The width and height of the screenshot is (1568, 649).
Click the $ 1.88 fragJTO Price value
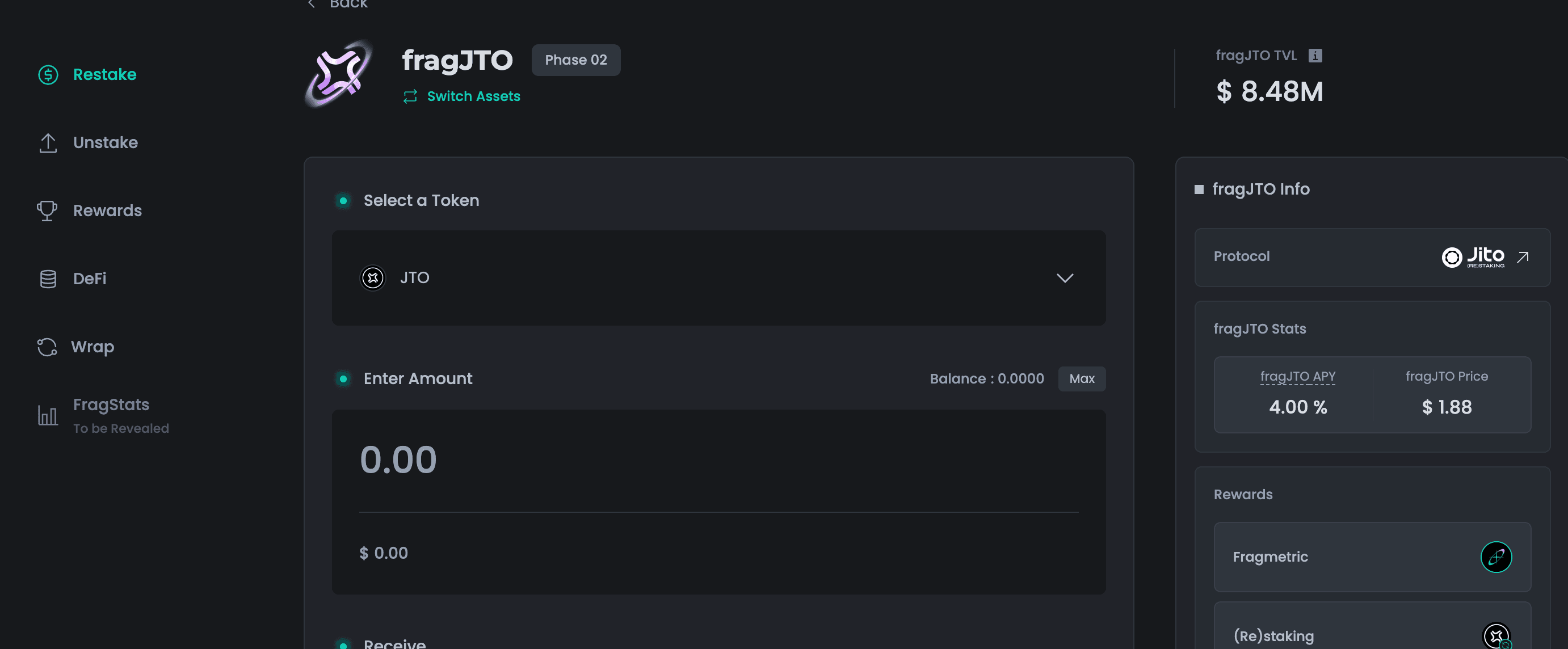click(1447, 407)
